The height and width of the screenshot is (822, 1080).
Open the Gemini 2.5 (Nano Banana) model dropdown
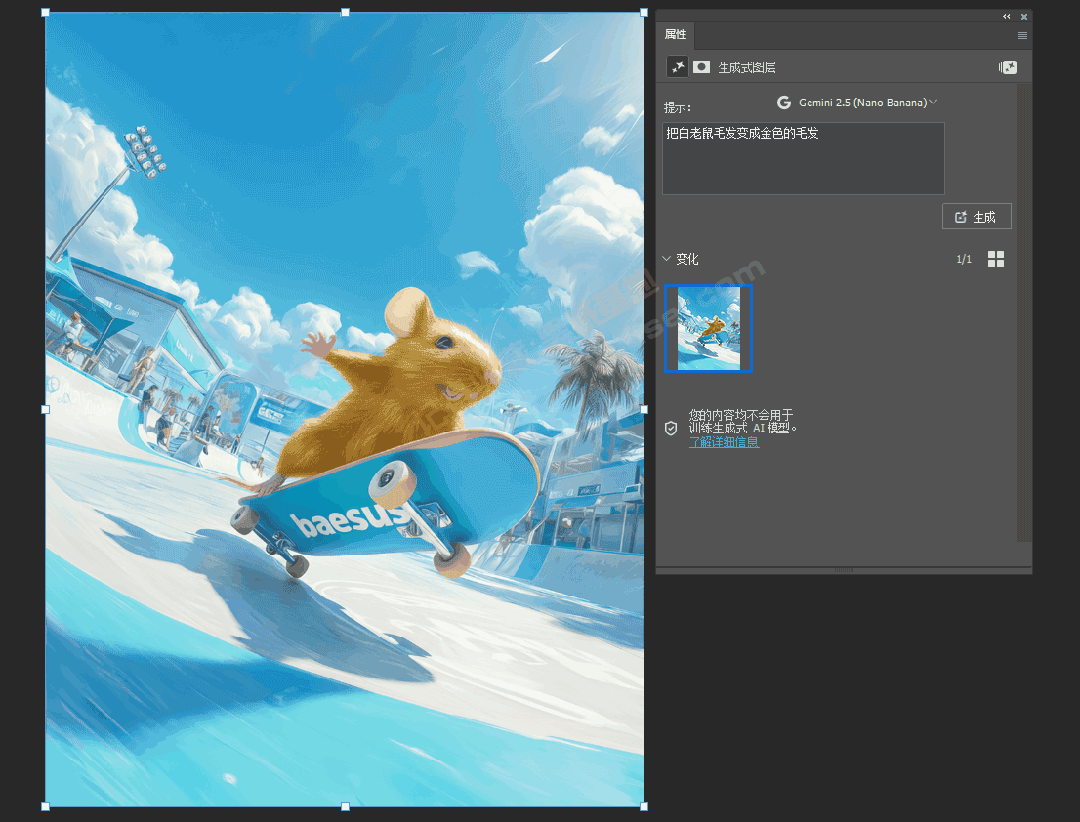[860, 102]
